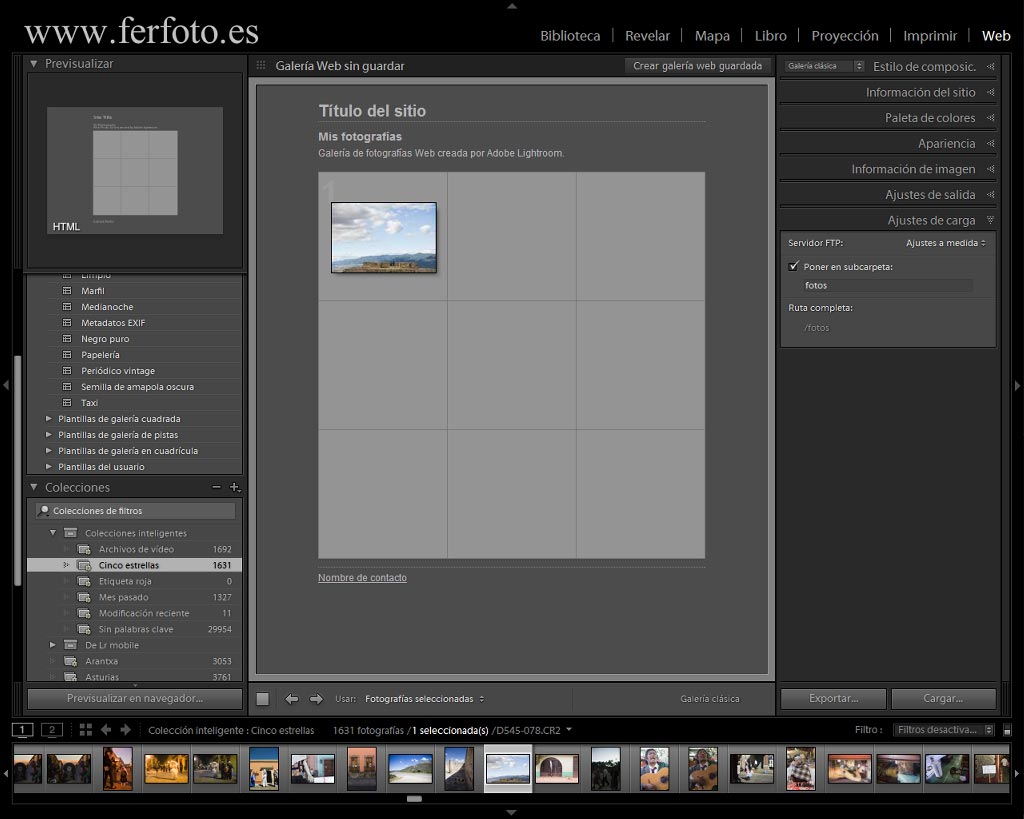This screenshot has height=819, width=1024.
Task: Add a new collection with plus icon
Action: pos(234,487)
